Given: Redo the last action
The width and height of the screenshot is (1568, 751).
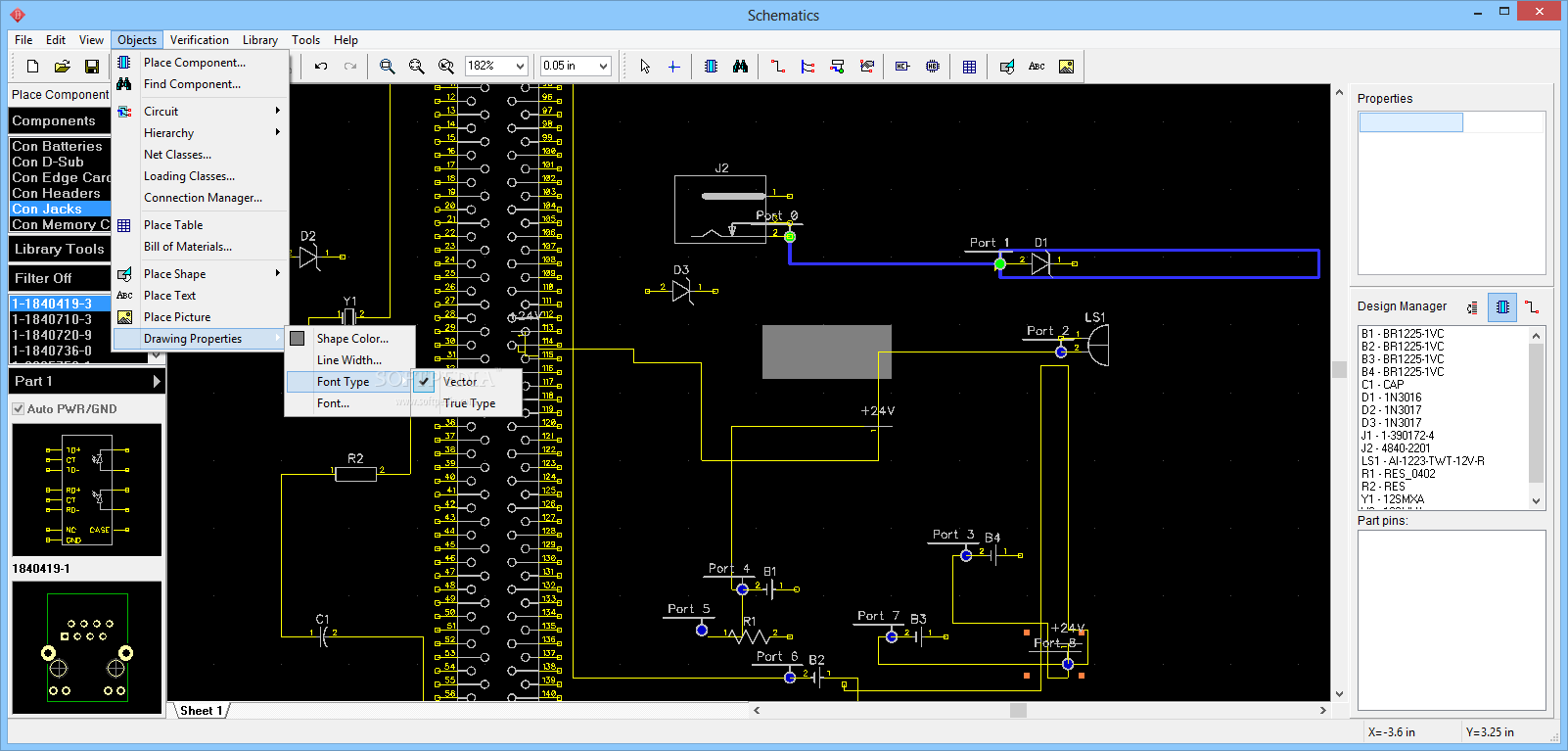Looking at the screenshot, I should pos(350,67).
